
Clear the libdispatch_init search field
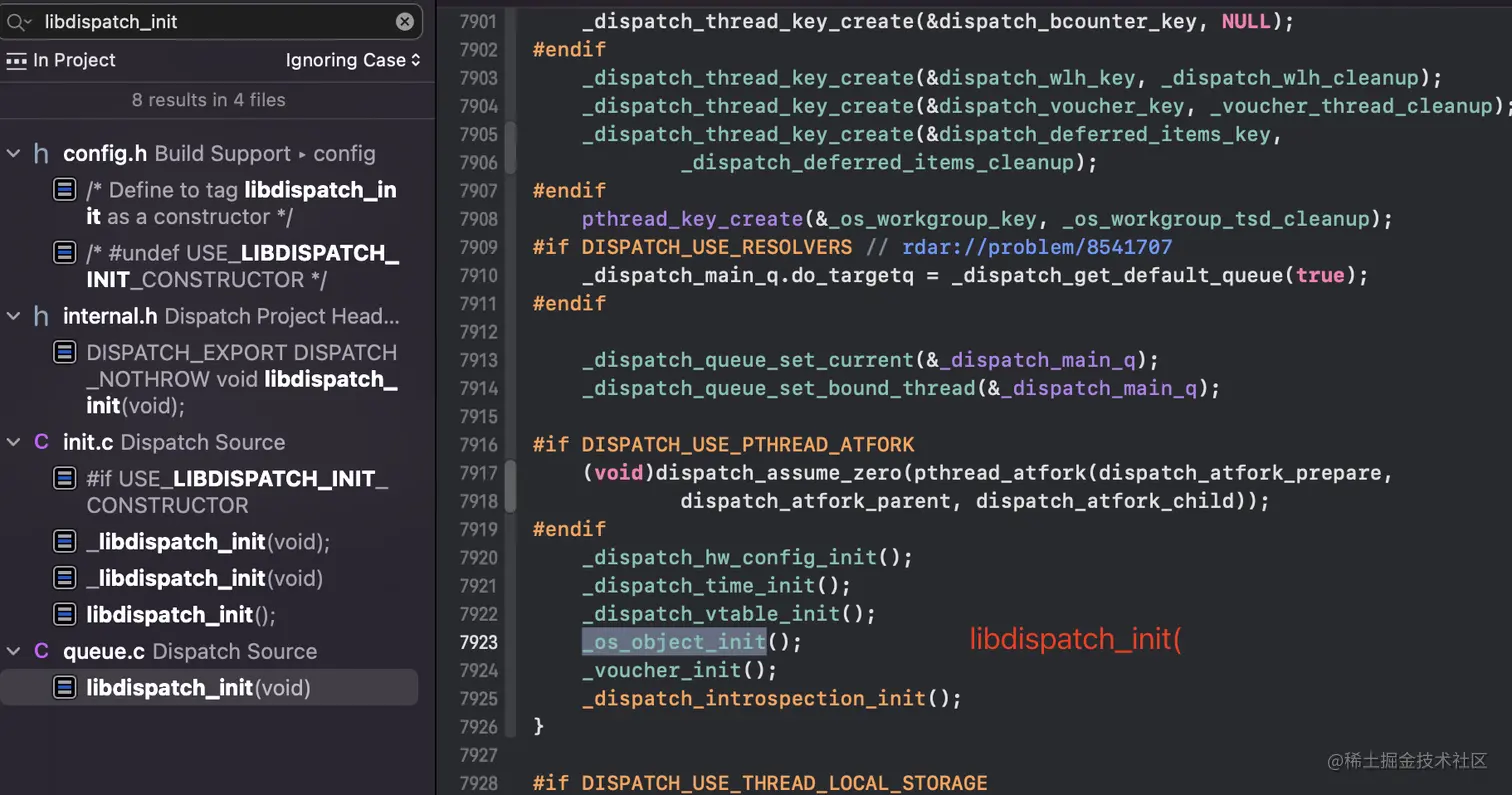click(x=404, y=21)
